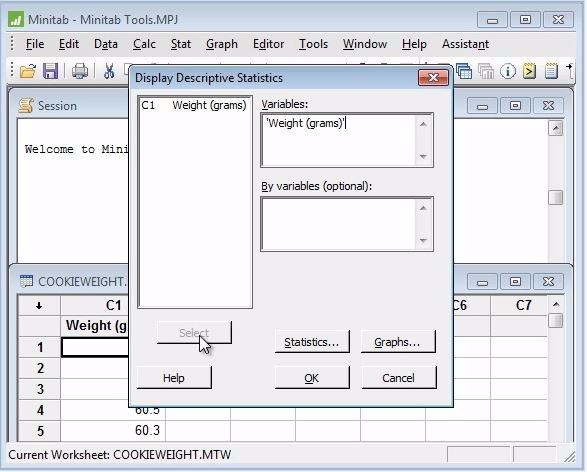
Task: Click the Show Worksheets Folder icon
Action: [464, 71]
